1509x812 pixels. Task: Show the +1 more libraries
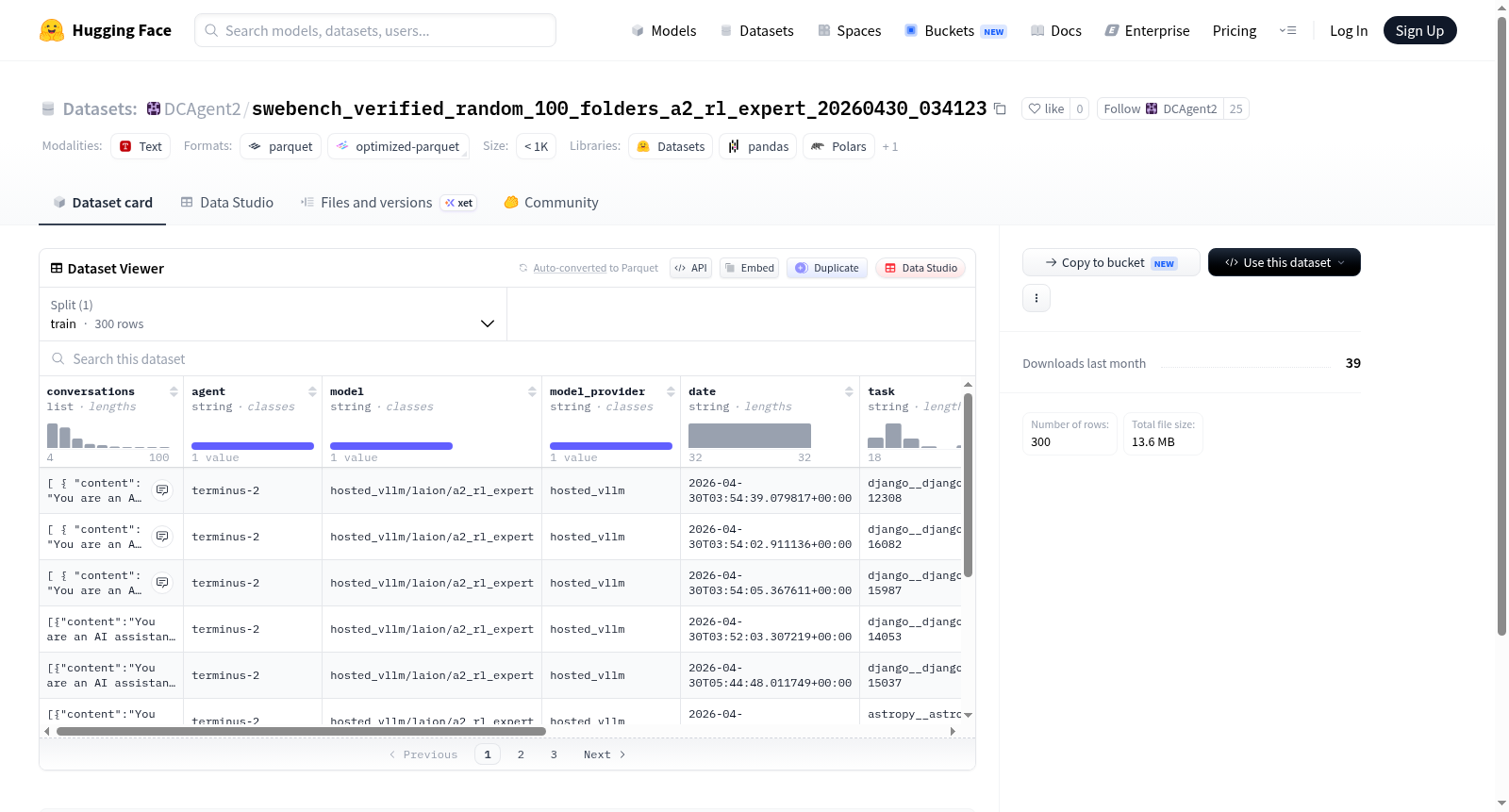pos(890,147)
